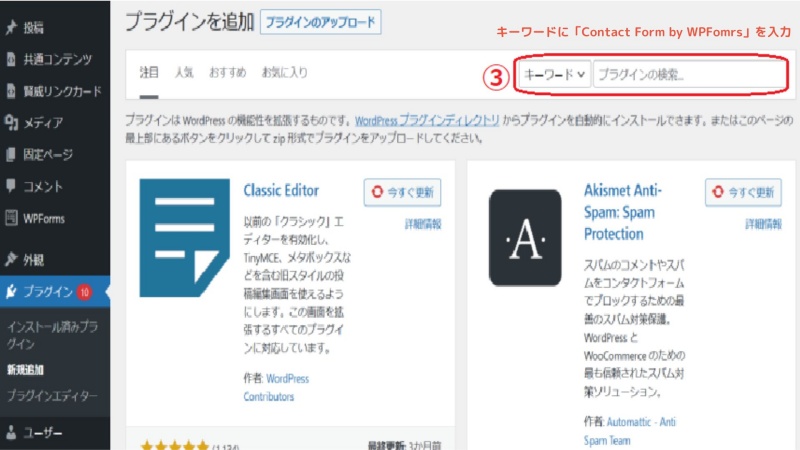Select the 新規追加 submenu item
Screen dimensions: 800x450
(x=26, y=370)
